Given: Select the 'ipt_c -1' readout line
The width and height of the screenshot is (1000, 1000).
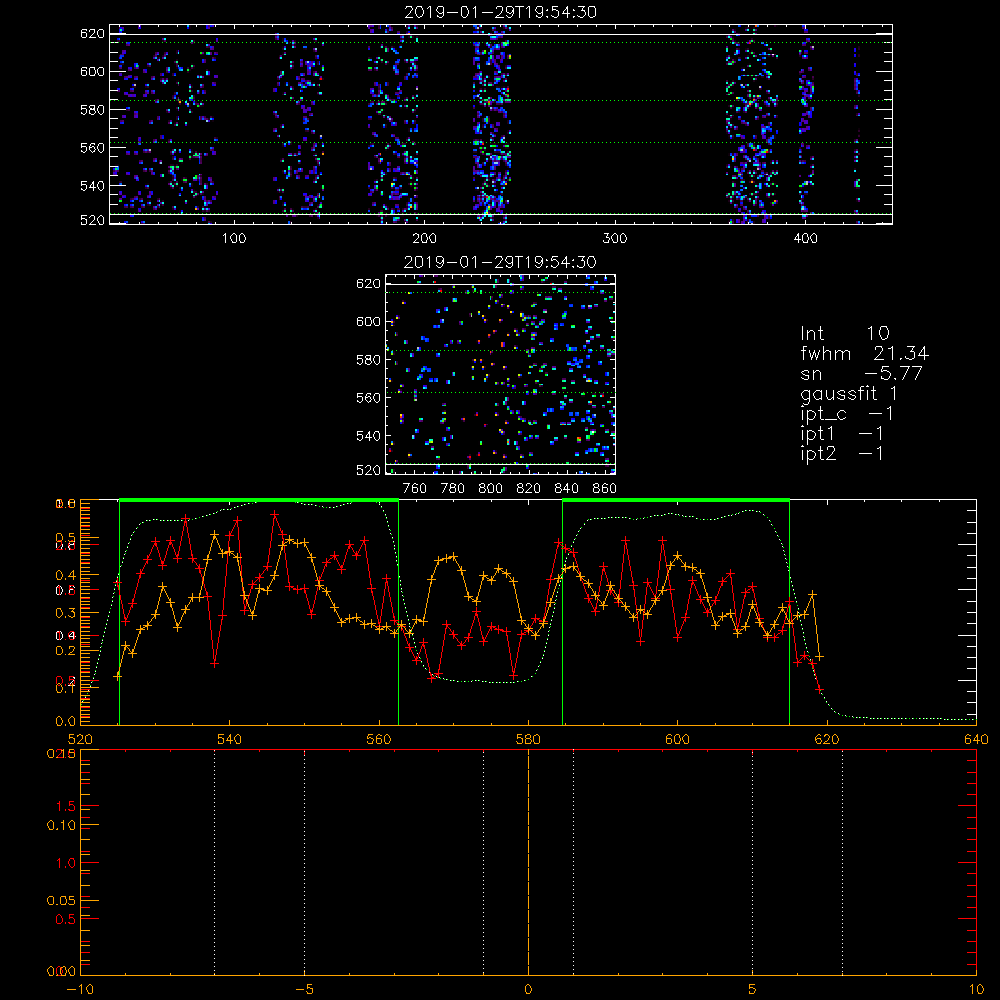Looking at the screenshot, I should [847, 414].
